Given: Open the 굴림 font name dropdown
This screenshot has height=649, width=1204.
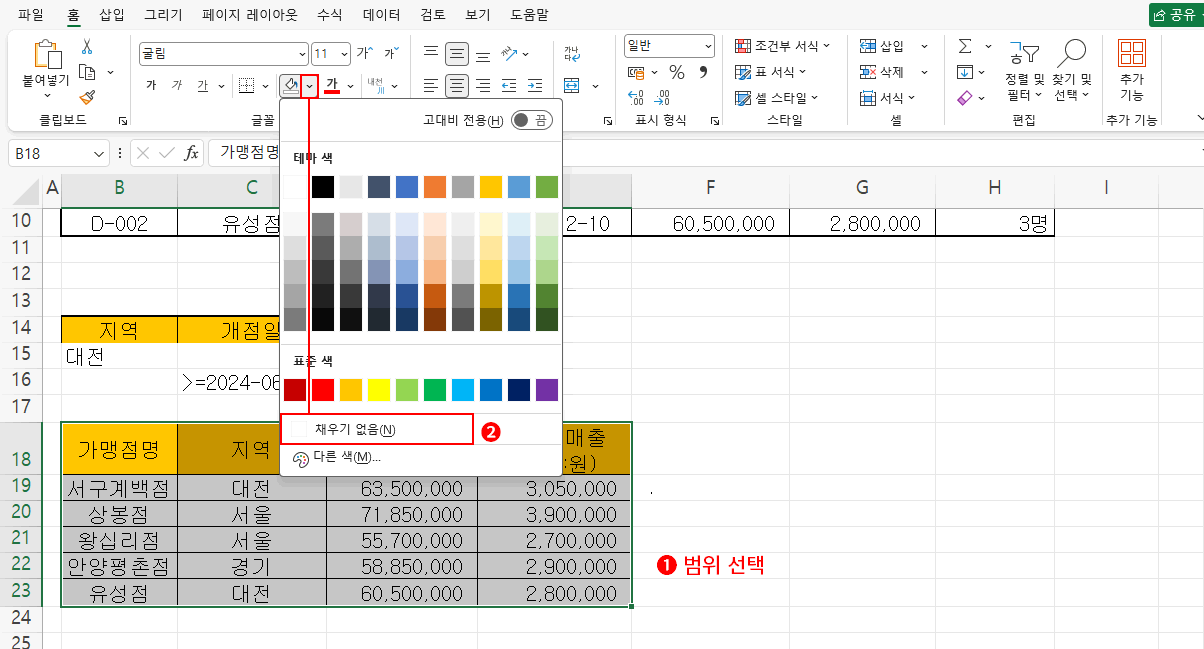Looking at the screenshot, I should tap(303, 54).
